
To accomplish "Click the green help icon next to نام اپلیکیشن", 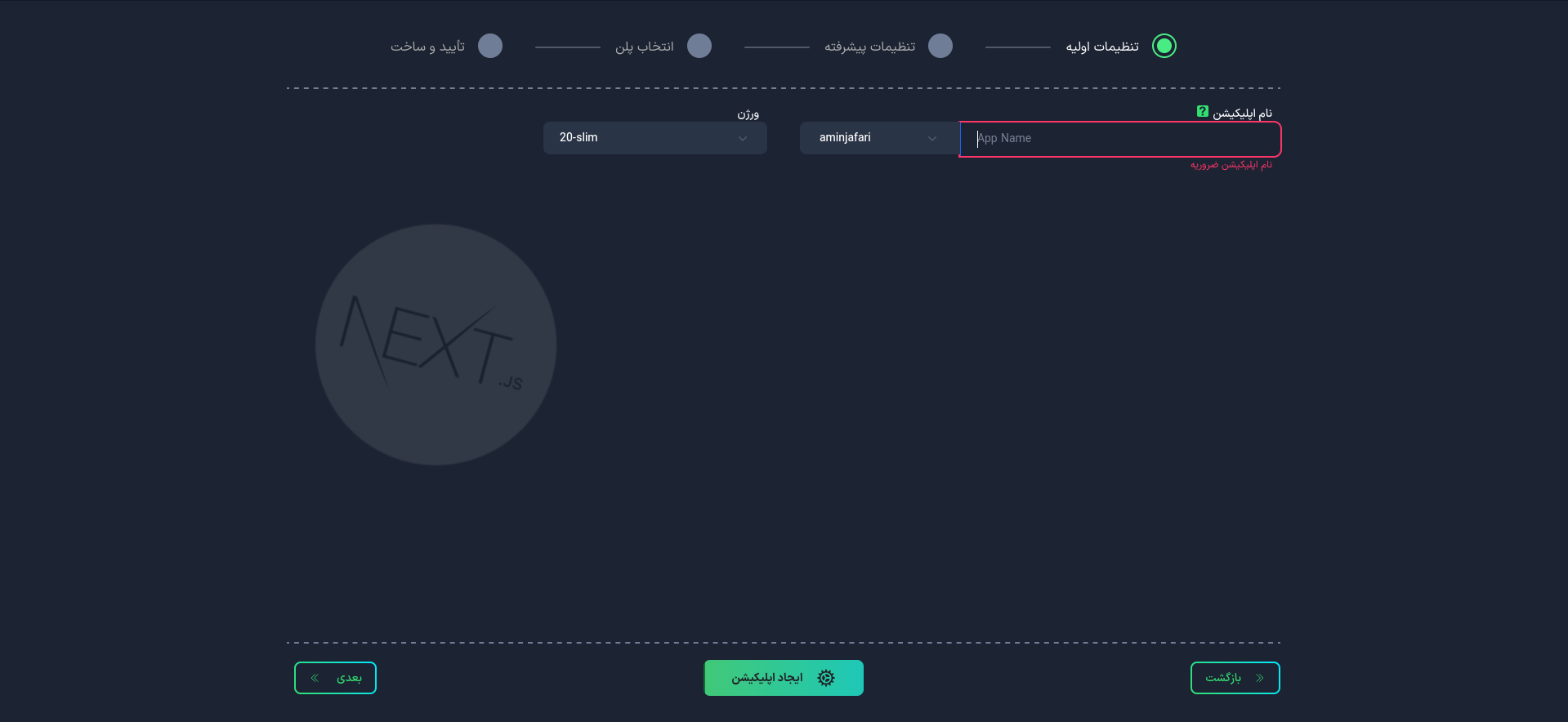I will tap(1202, 111).
